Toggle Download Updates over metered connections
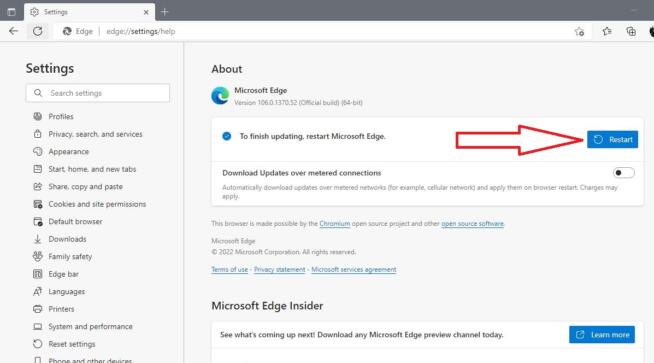654x363 pixels. click(624, 173)
